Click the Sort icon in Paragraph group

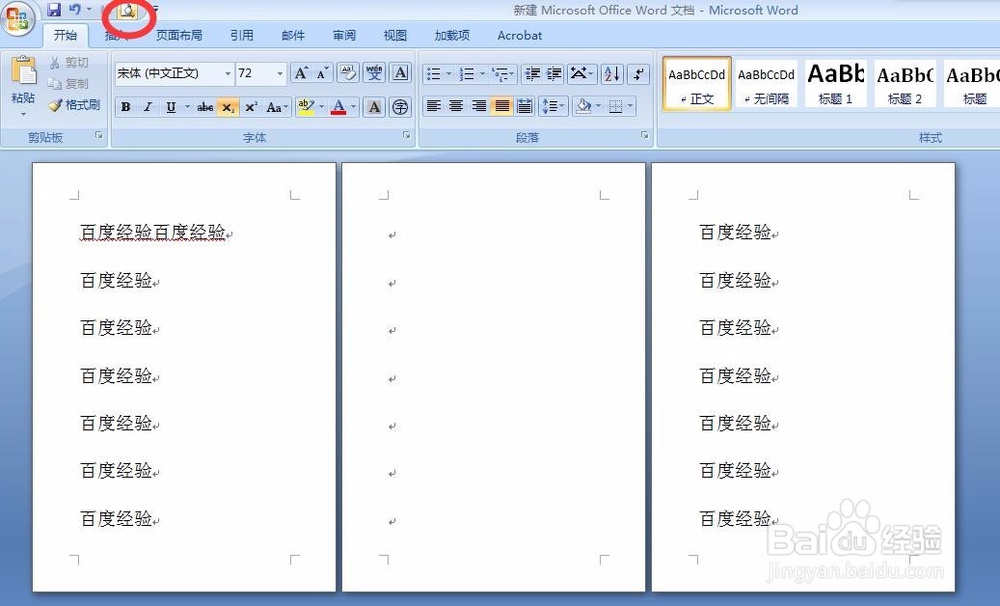[613, 73]
